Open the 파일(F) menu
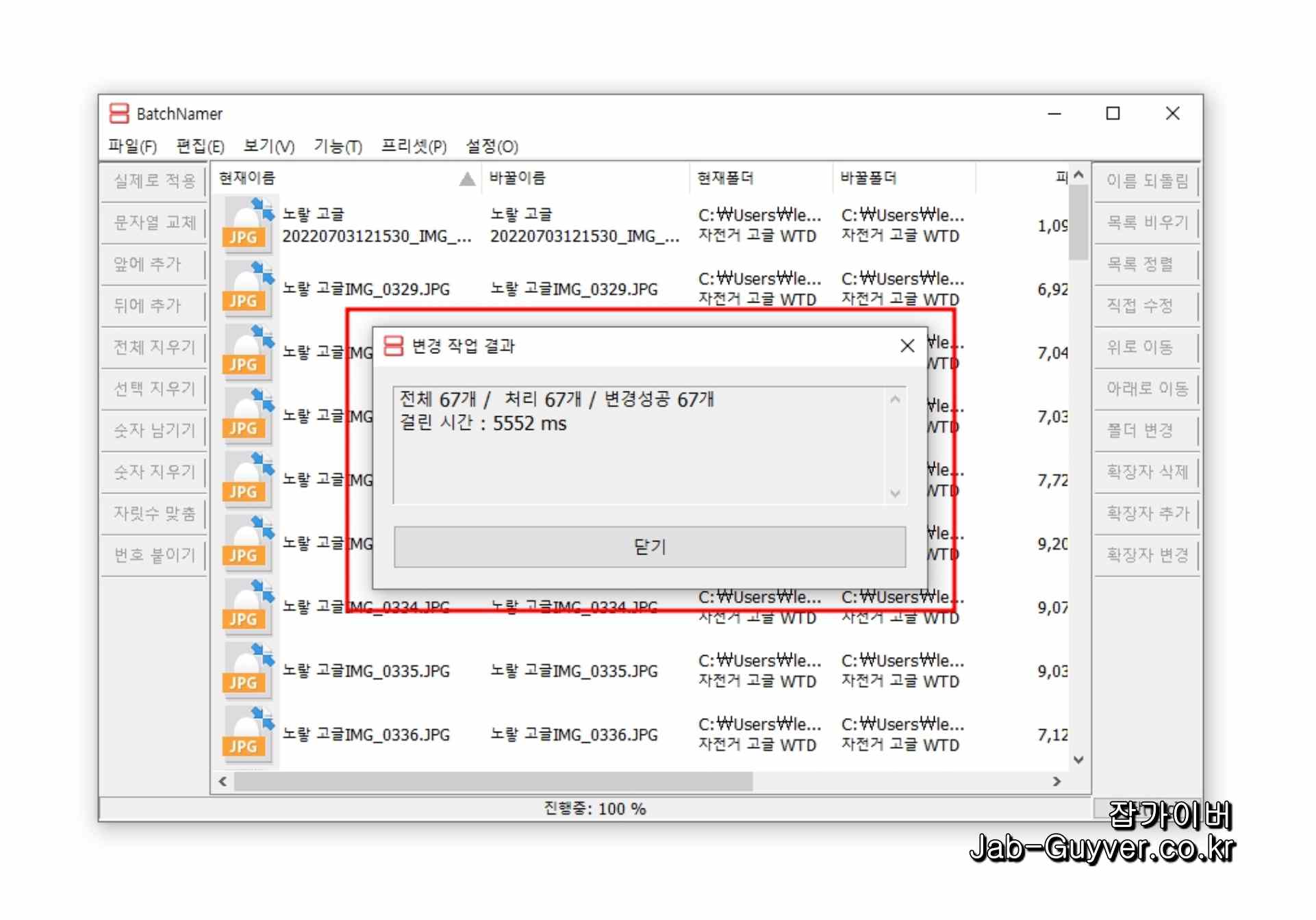Screen dimensions: 1316x920 tap(132, 146)
